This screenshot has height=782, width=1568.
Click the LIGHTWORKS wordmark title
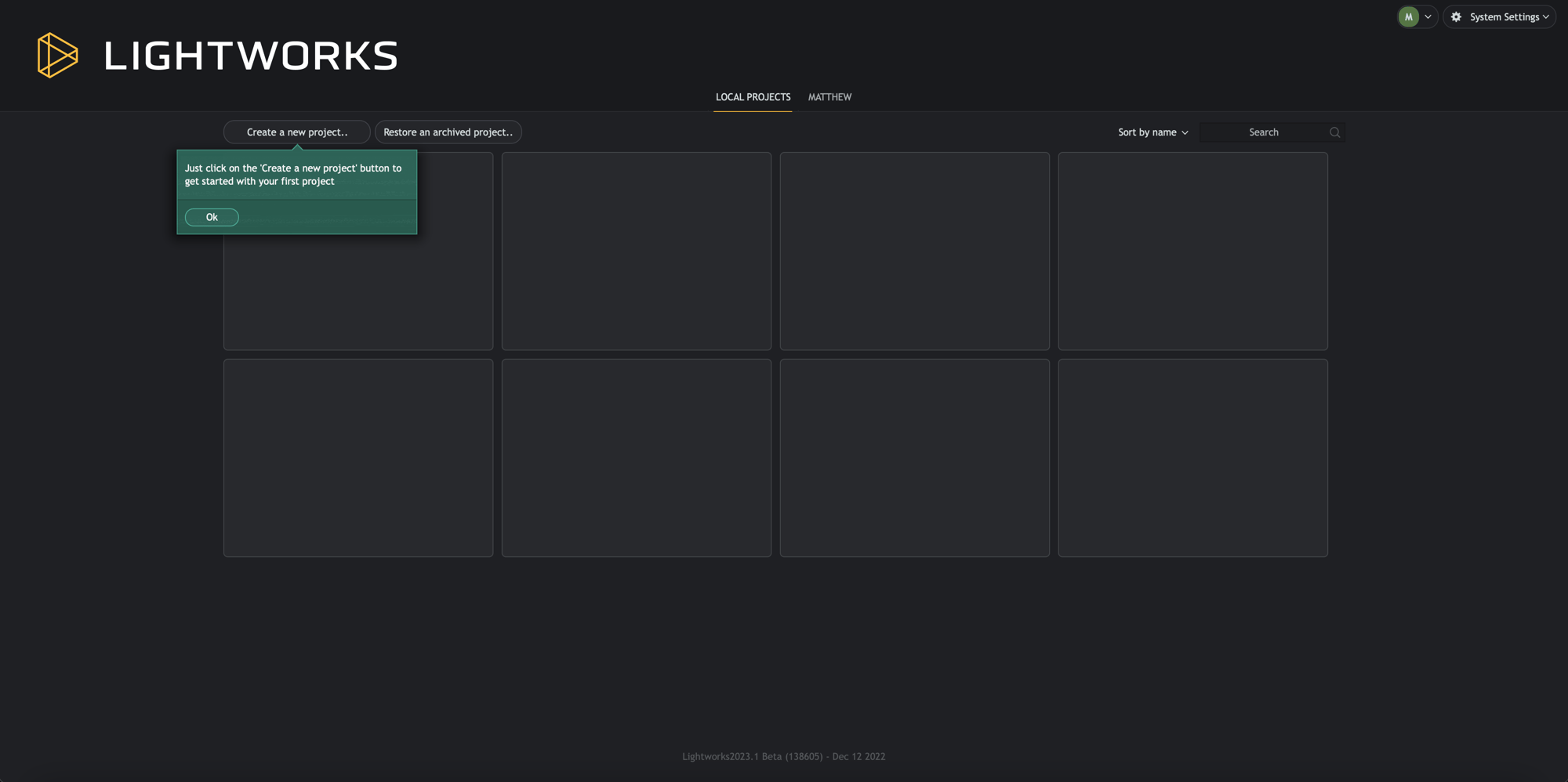click(x=251, y=56)
